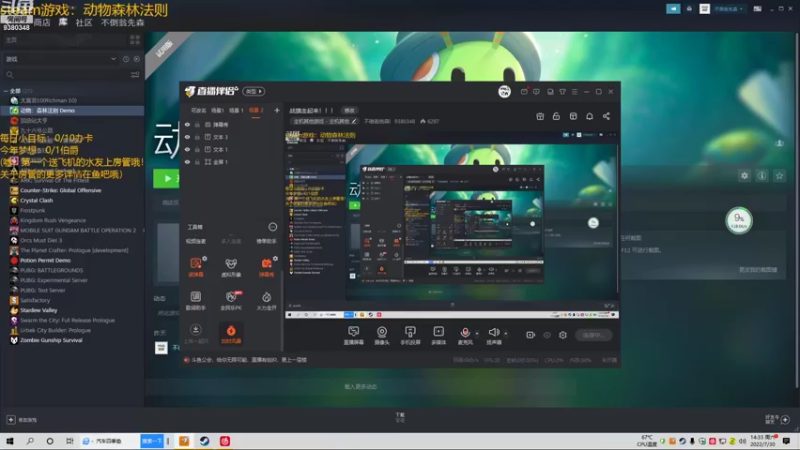Start recording with the camcorder icon
800x450 pixels.
click(531, 335)
